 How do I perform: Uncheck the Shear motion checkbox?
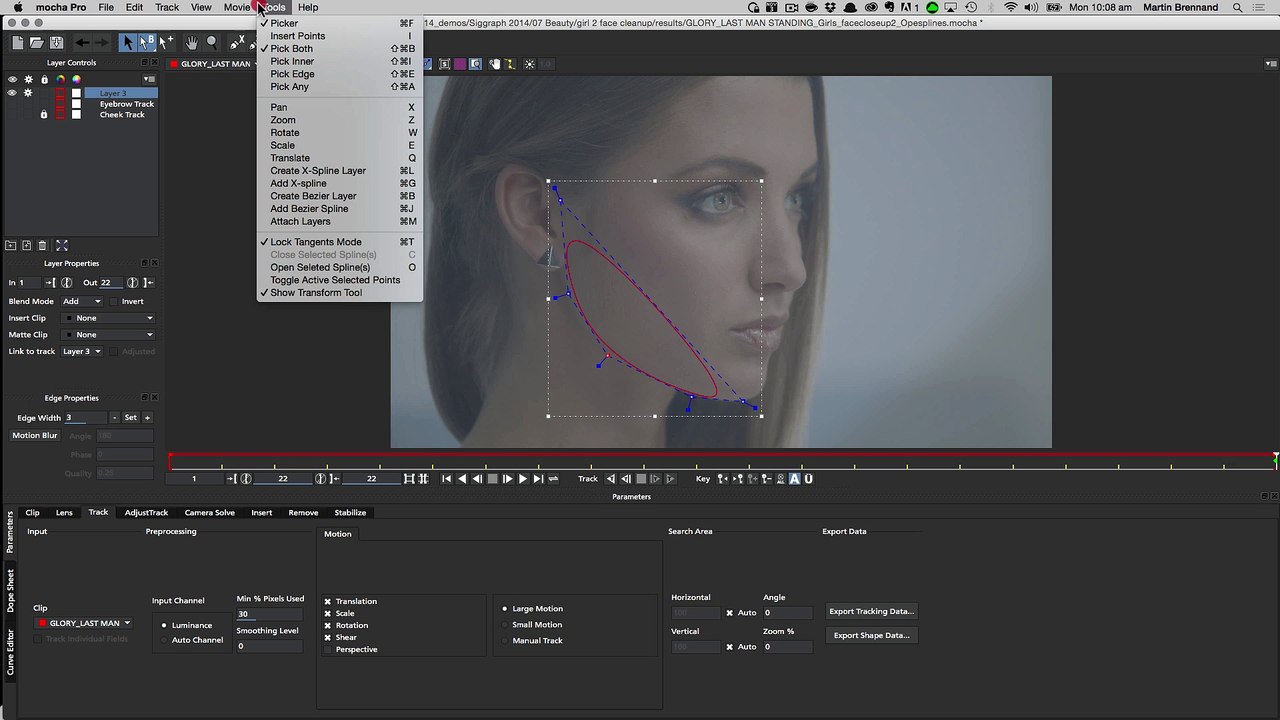tap(327, 637)
